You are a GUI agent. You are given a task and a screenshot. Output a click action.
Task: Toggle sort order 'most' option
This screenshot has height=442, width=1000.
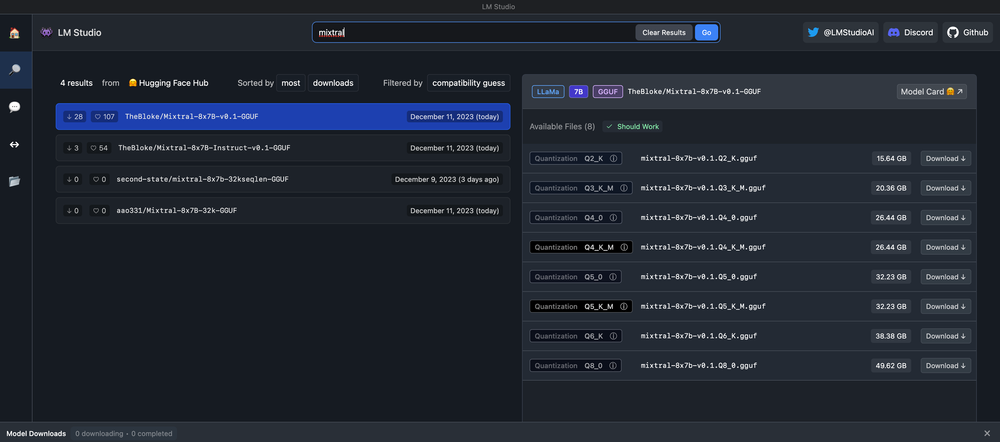(290, 83)
